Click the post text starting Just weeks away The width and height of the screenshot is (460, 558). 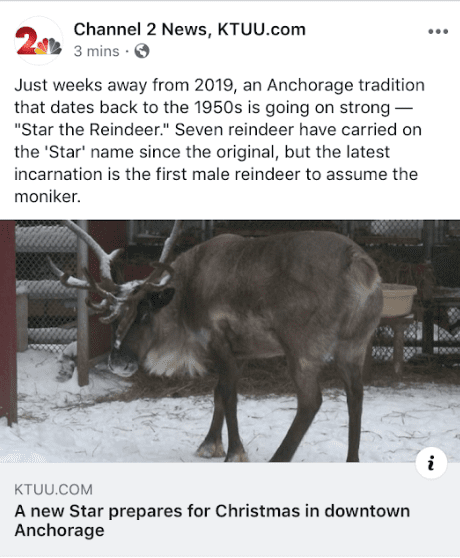coord(220,141)
